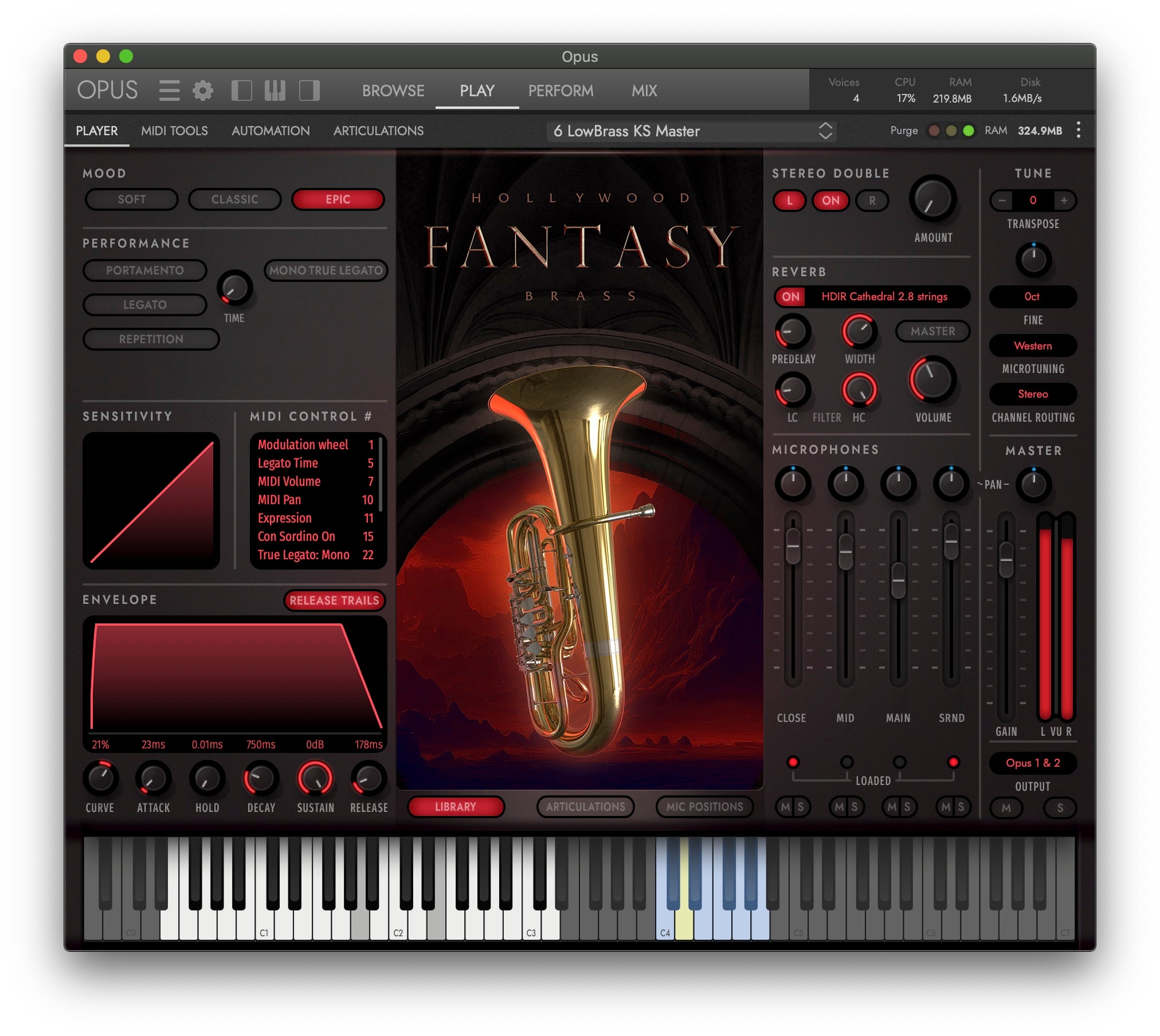Toggle the keyboard display icon in toolbar

275,91
